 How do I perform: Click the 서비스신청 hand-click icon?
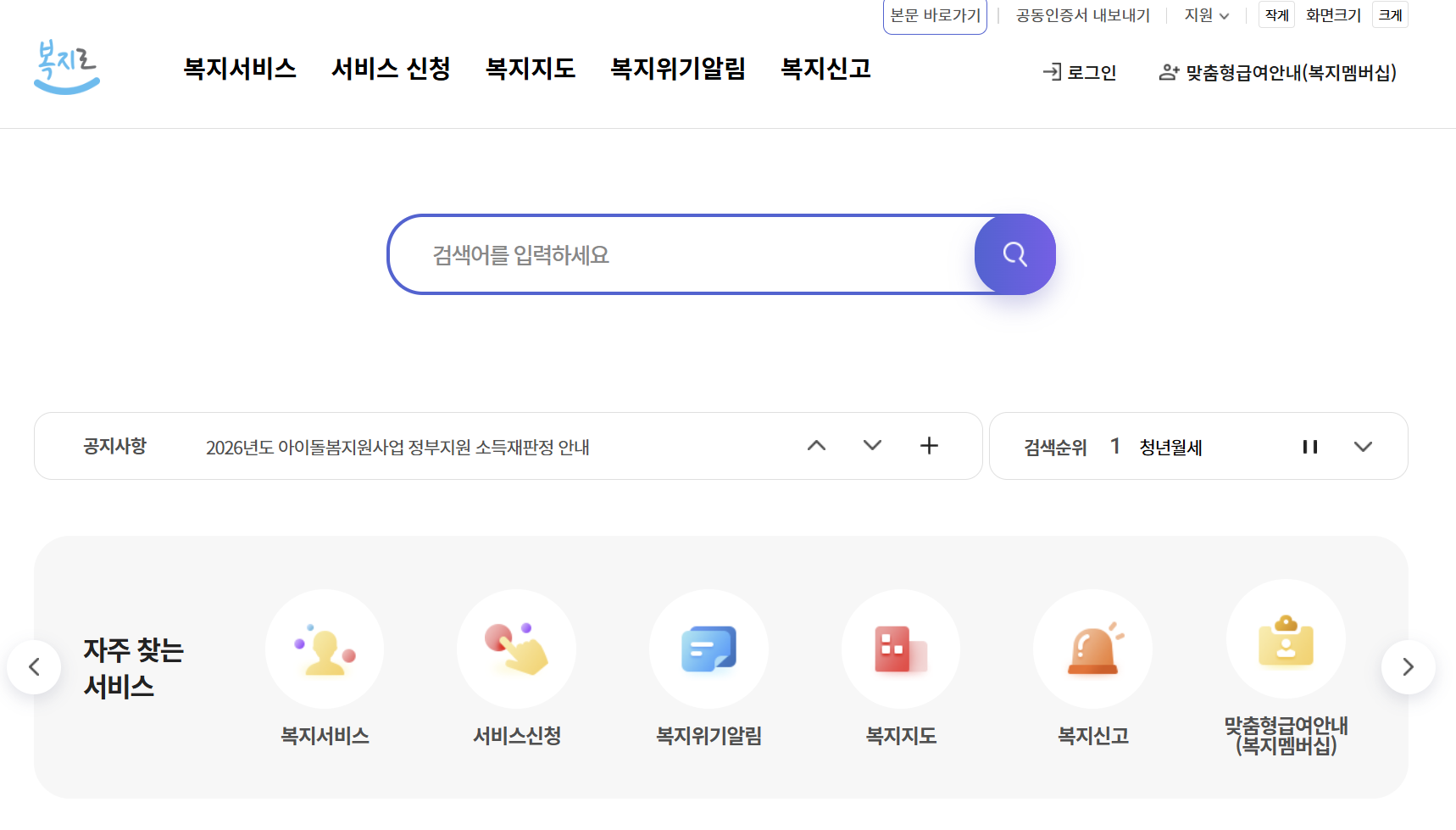516,649
